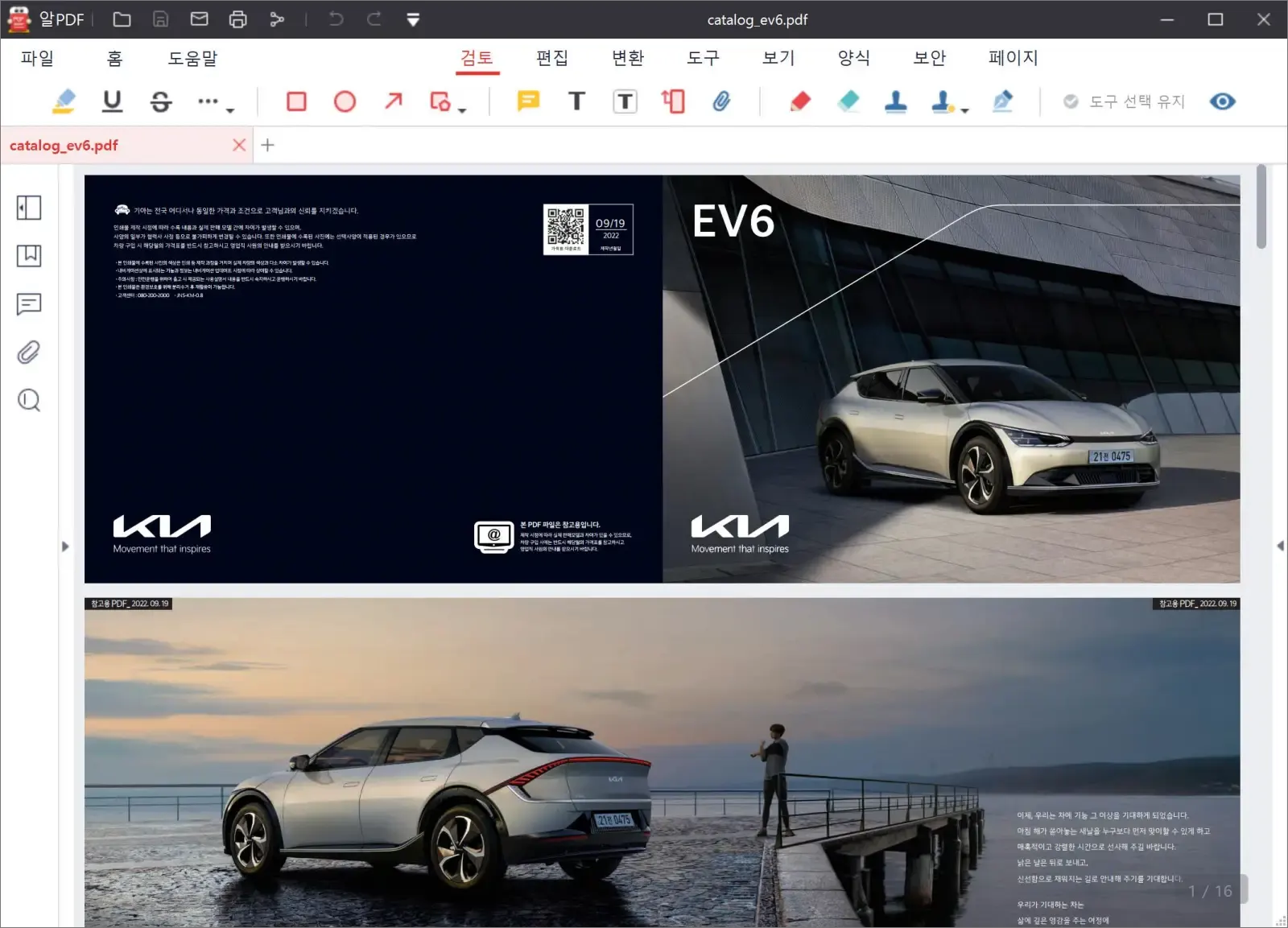This screenshot has height=928, width=1288.
Task: Expand the right side panel arrow
Action: click(x=1280, y=546)
